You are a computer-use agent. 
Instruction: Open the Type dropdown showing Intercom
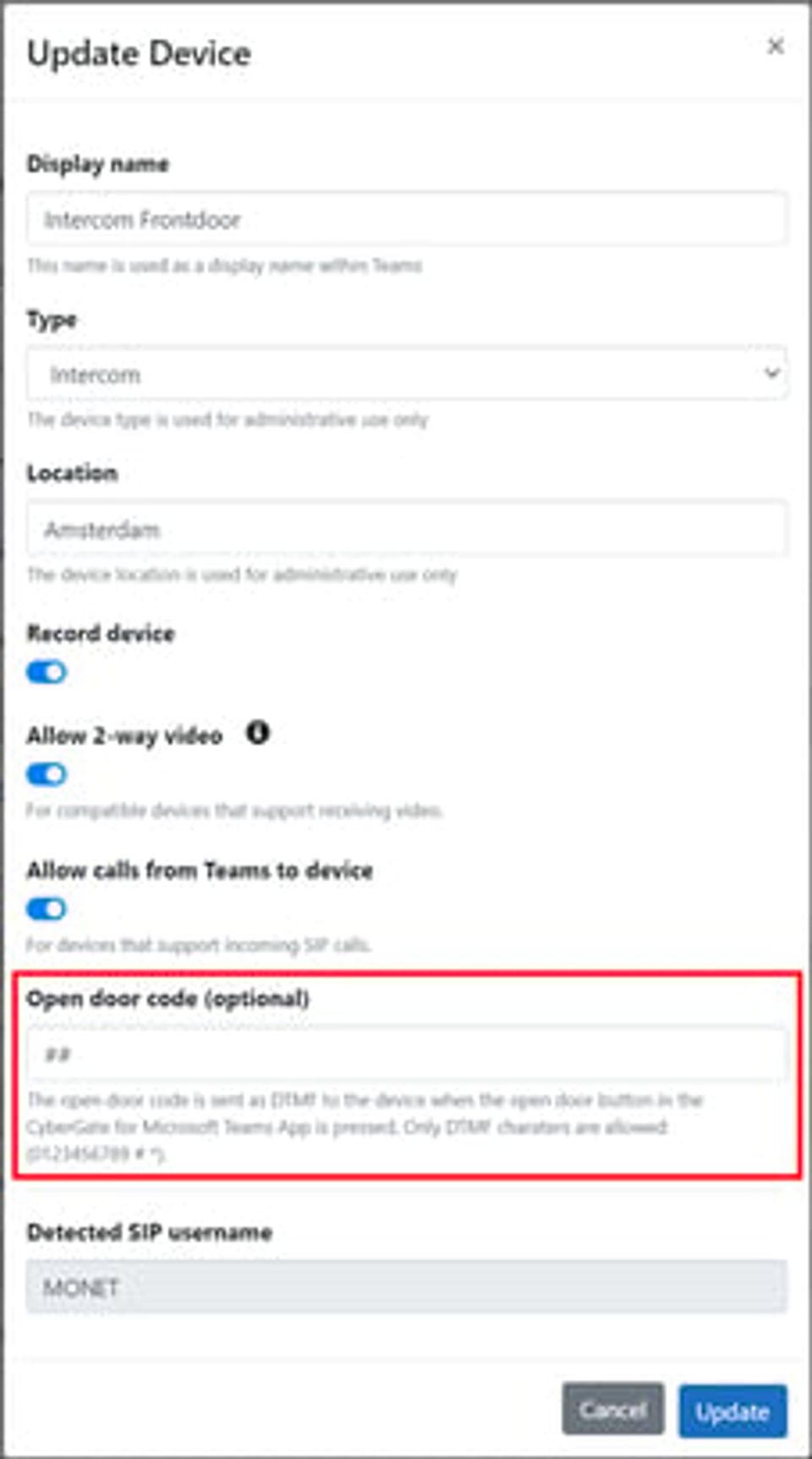[407, 373]
